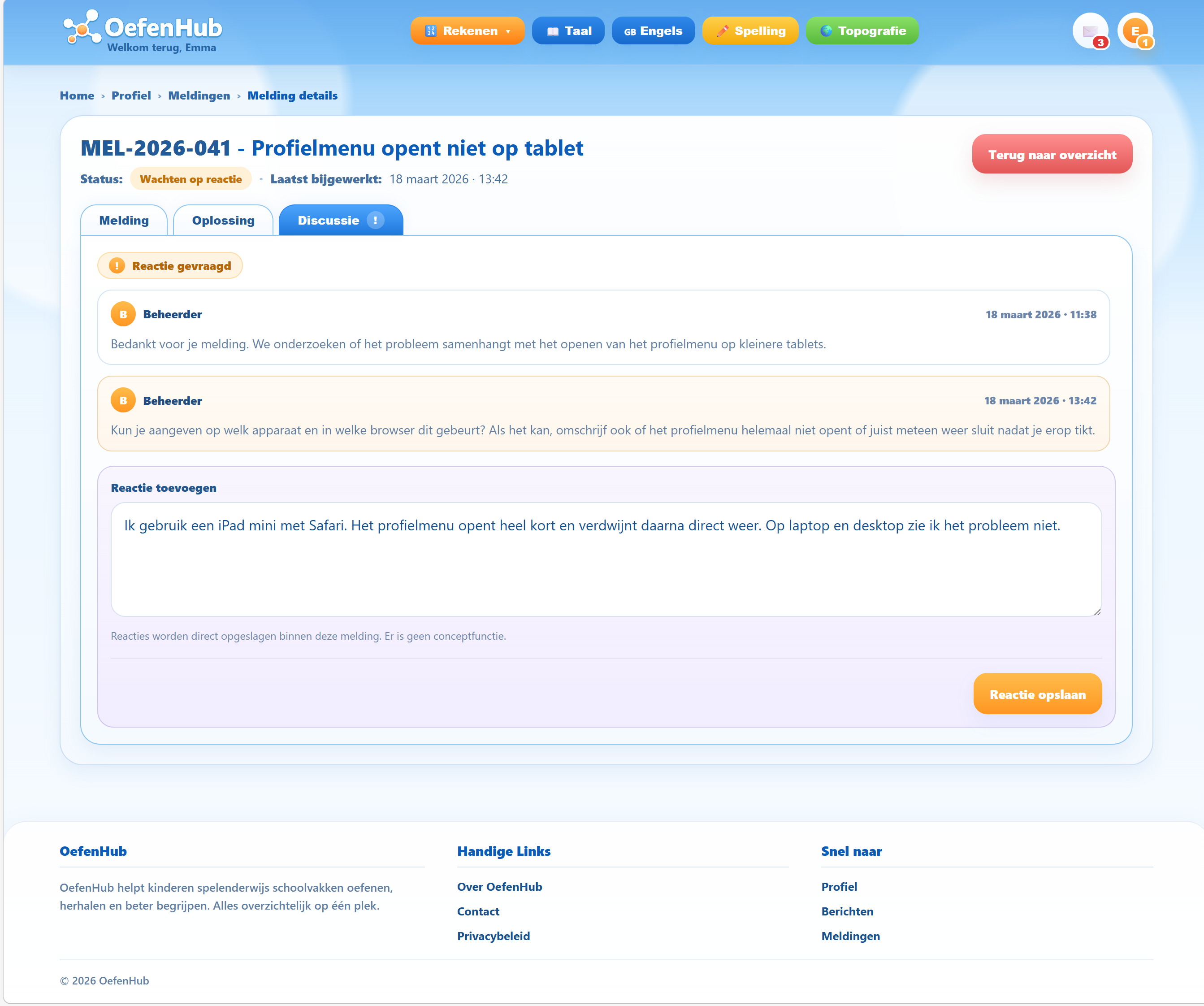Open the Emma profile avatar icon
Image resolution: width=1204 pixels, height=1006 pixels.
coord(1135,31)
